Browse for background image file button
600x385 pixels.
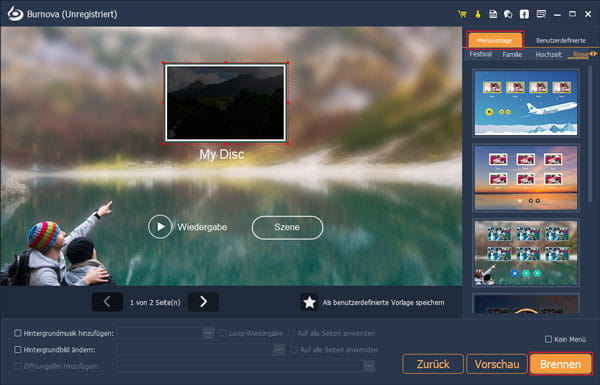pyautogui.click(x=279, y=349)
